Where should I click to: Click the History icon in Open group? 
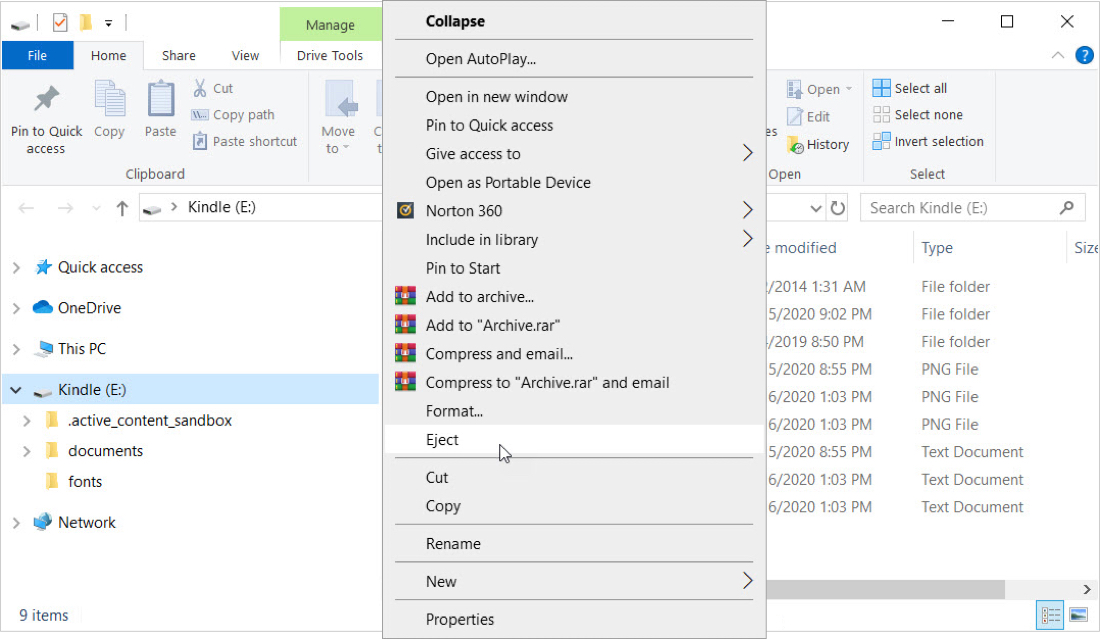(x=796, y=145)
